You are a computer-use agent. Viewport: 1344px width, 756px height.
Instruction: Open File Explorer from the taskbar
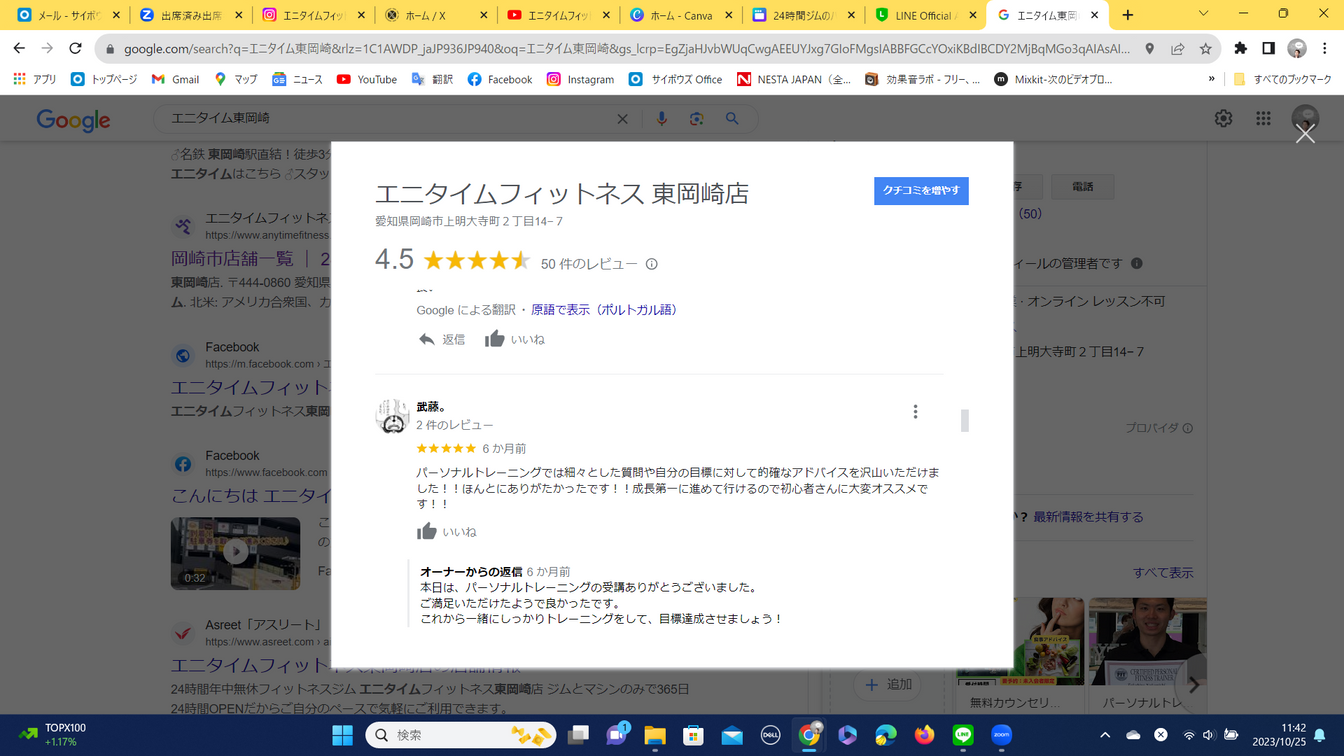[x=655, y=735]
